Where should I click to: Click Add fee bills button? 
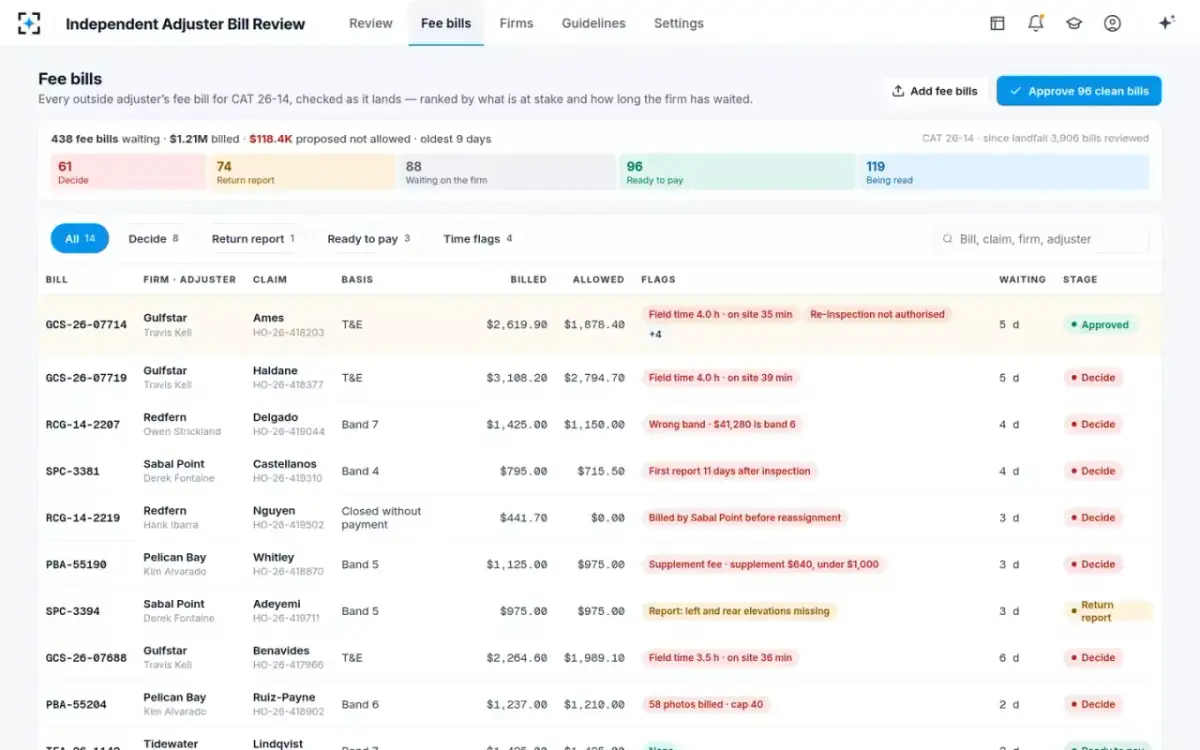point(935,91)
